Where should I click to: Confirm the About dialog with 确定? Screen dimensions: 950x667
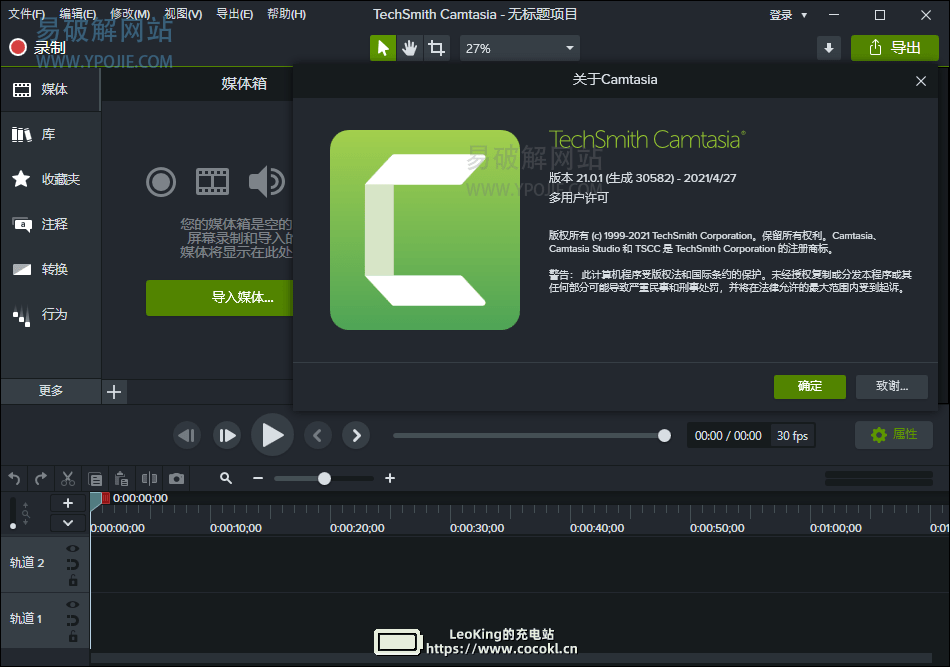click(x=809, y=387)
